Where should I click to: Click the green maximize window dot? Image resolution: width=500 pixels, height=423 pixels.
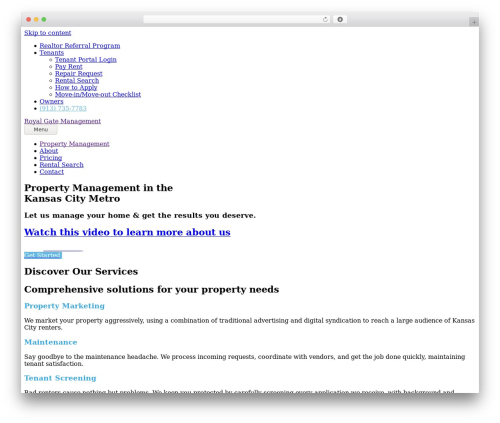pyautogui.click(x=44, y=20)
